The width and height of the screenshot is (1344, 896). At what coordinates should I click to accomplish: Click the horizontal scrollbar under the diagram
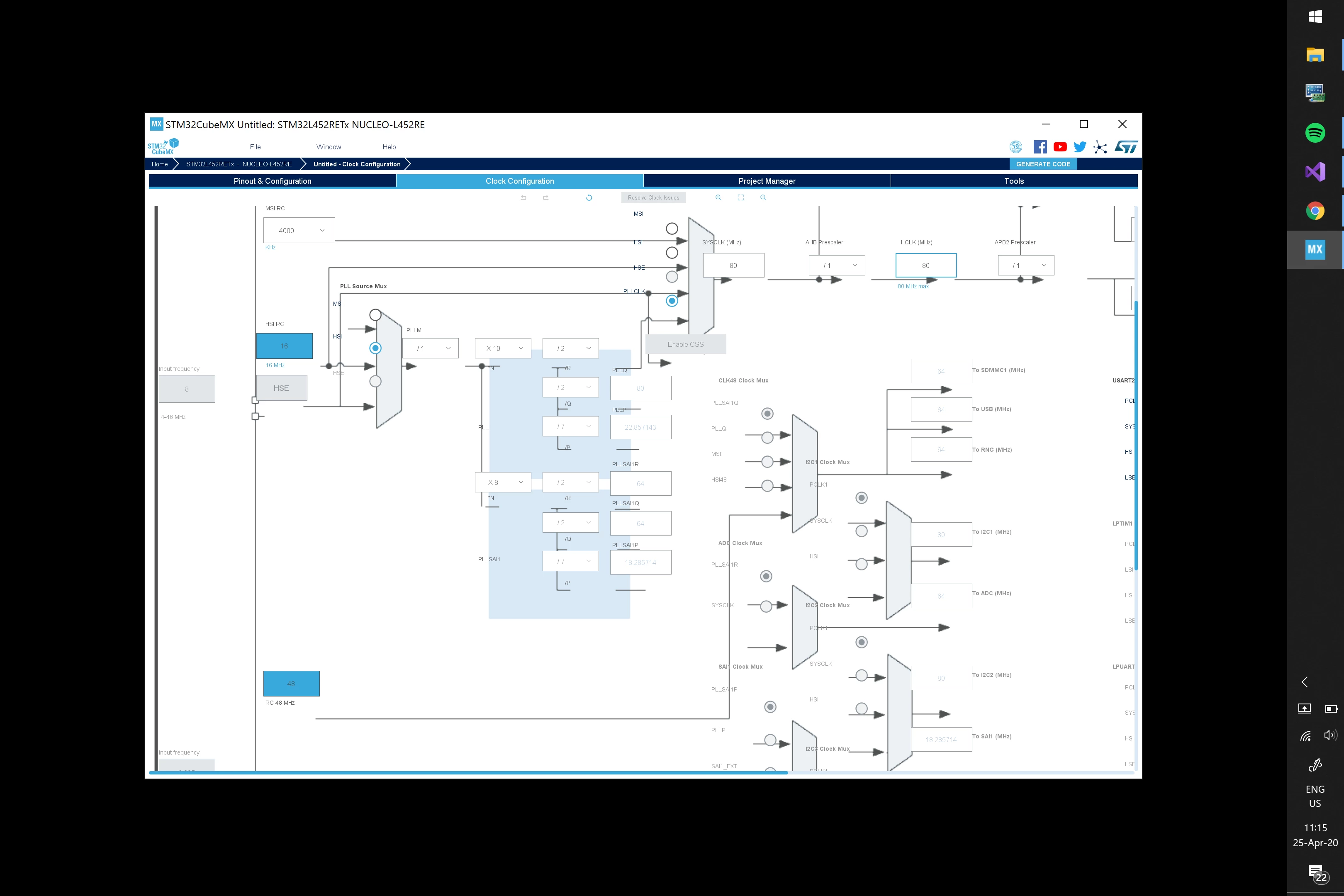pos(469,772)
